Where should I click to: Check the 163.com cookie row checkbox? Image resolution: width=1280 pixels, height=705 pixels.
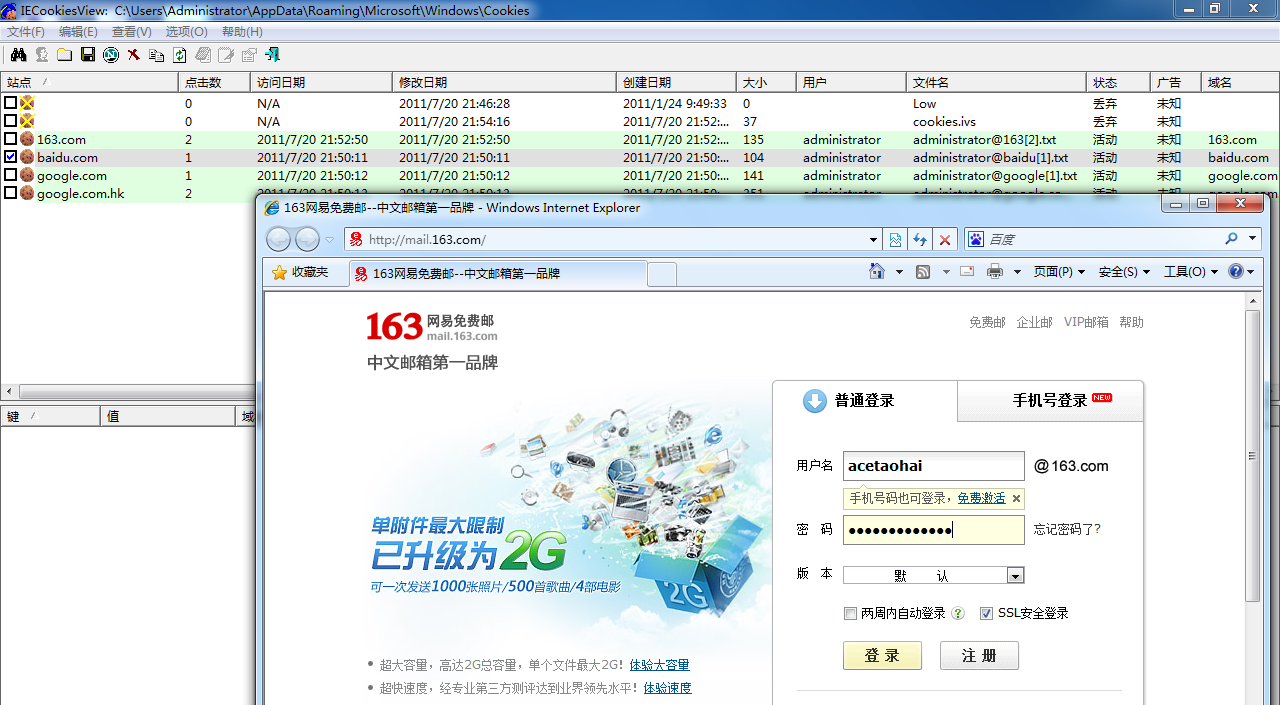[10, 139]
